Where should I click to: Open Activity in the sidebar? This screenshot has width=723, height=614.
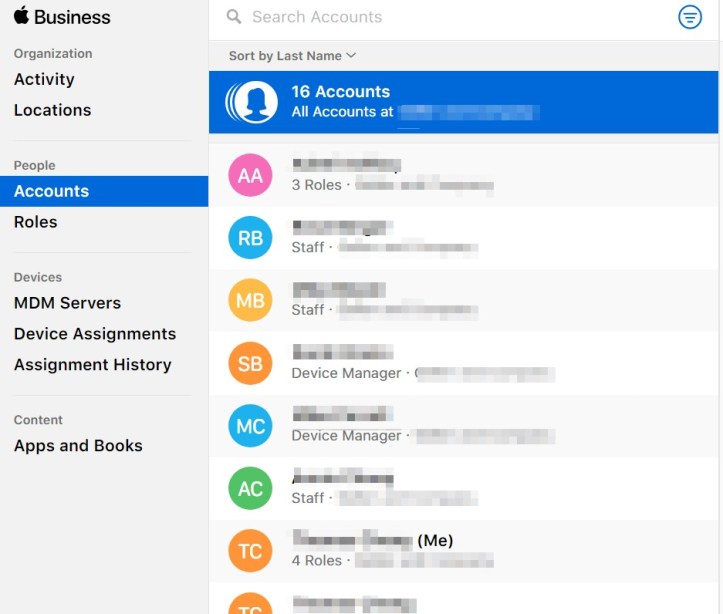(44, 79)
